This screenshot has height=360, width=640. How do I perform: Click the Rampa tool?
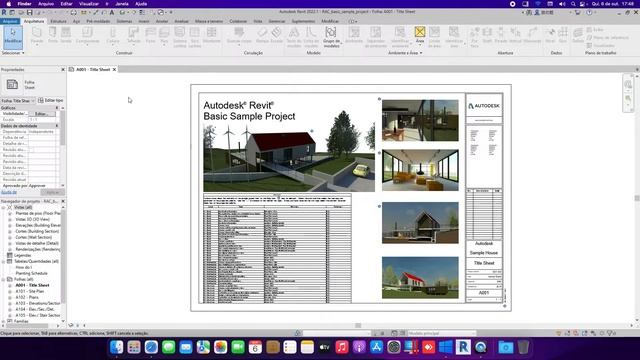coord(262,35)
